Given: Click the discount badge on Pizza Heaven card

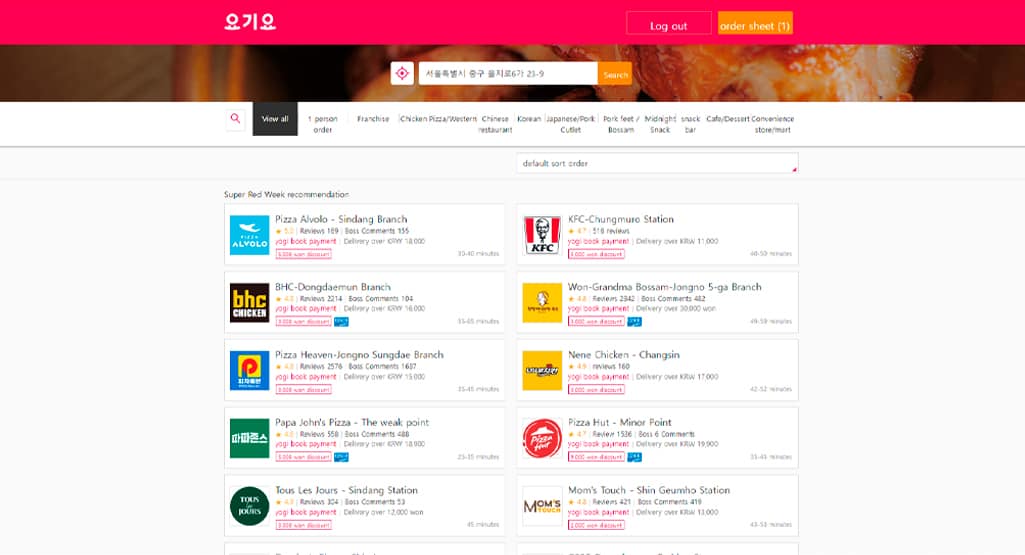Looking at the screenshot, I should tap(303, 390).
